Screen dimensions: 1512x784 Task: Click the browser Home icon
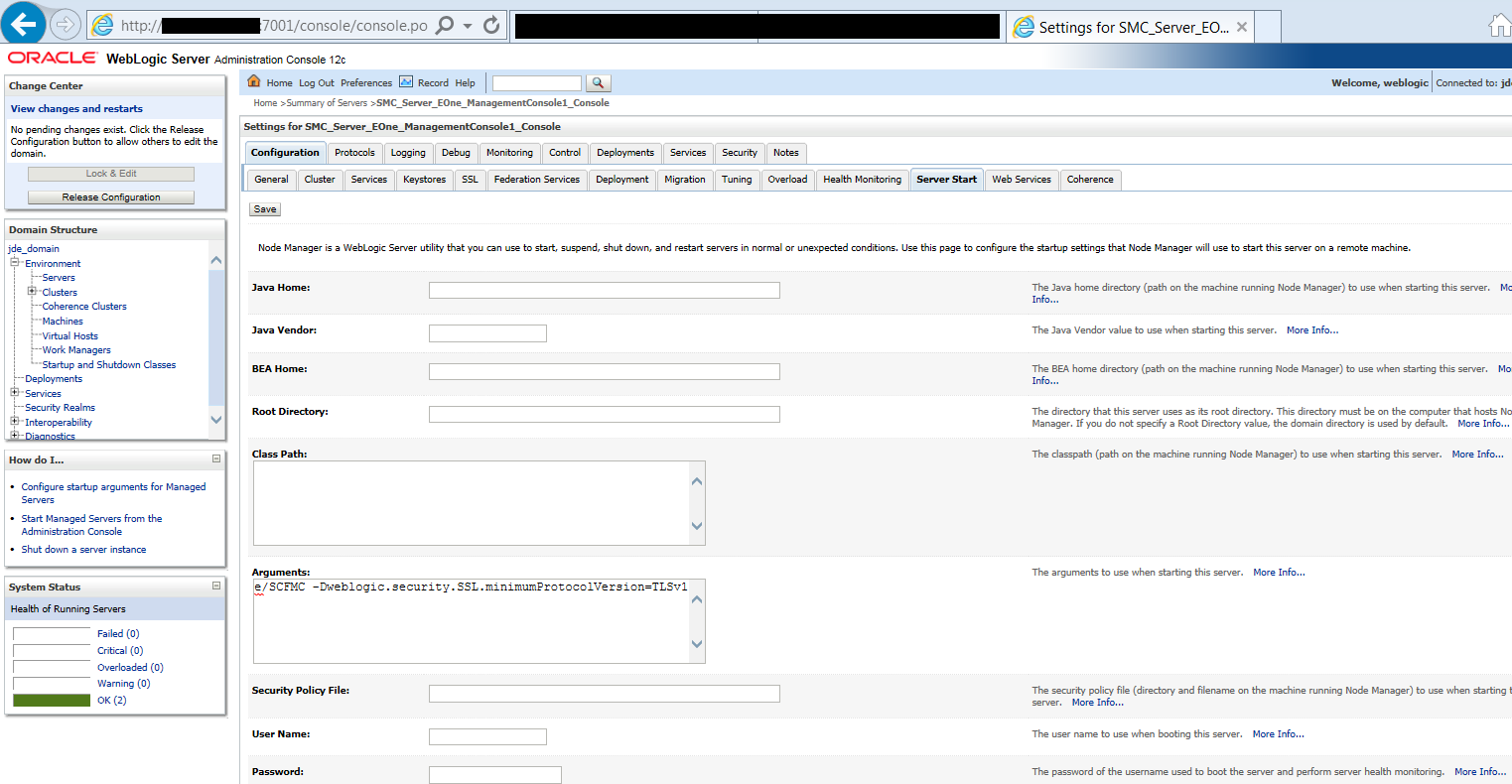pos(1500,27)
